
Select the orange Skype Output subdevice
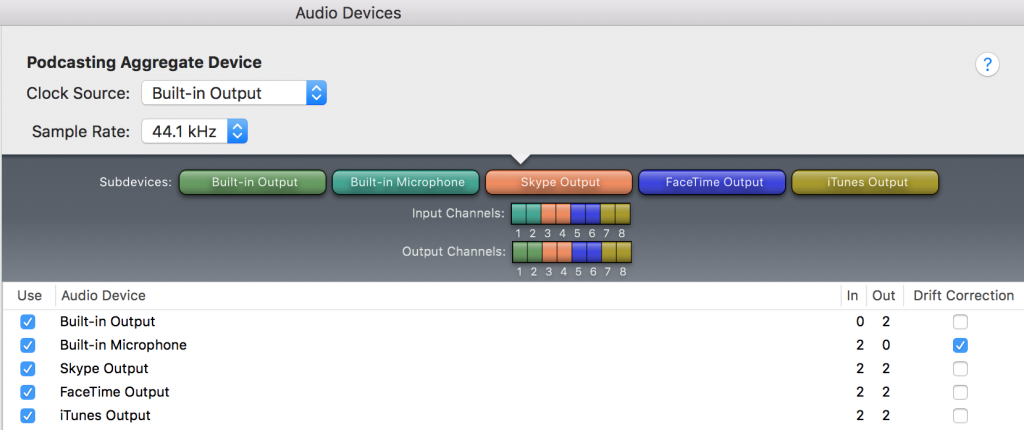558,182
